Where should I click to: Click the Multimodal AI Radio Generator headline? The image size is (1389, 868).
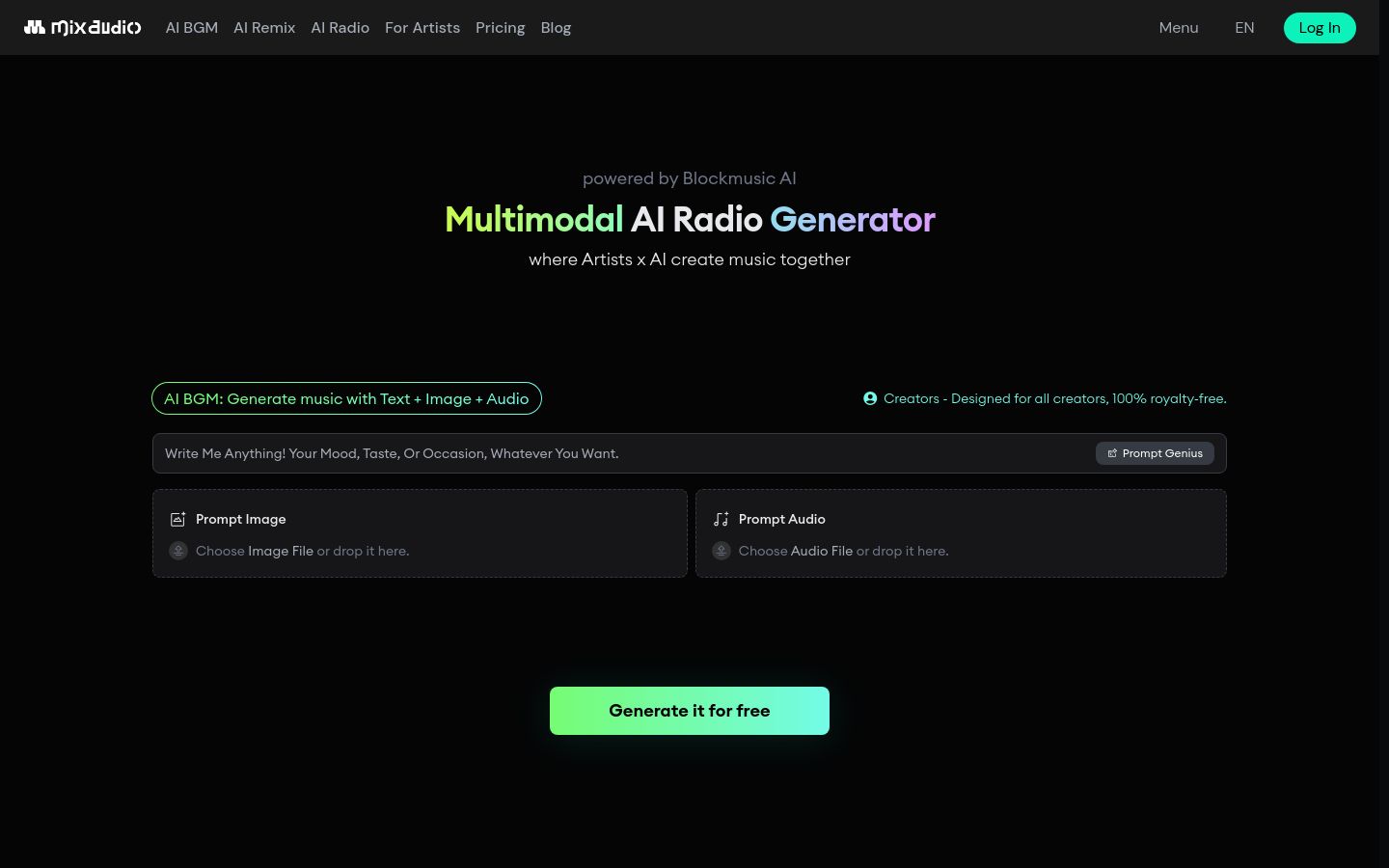pos(690,219)
